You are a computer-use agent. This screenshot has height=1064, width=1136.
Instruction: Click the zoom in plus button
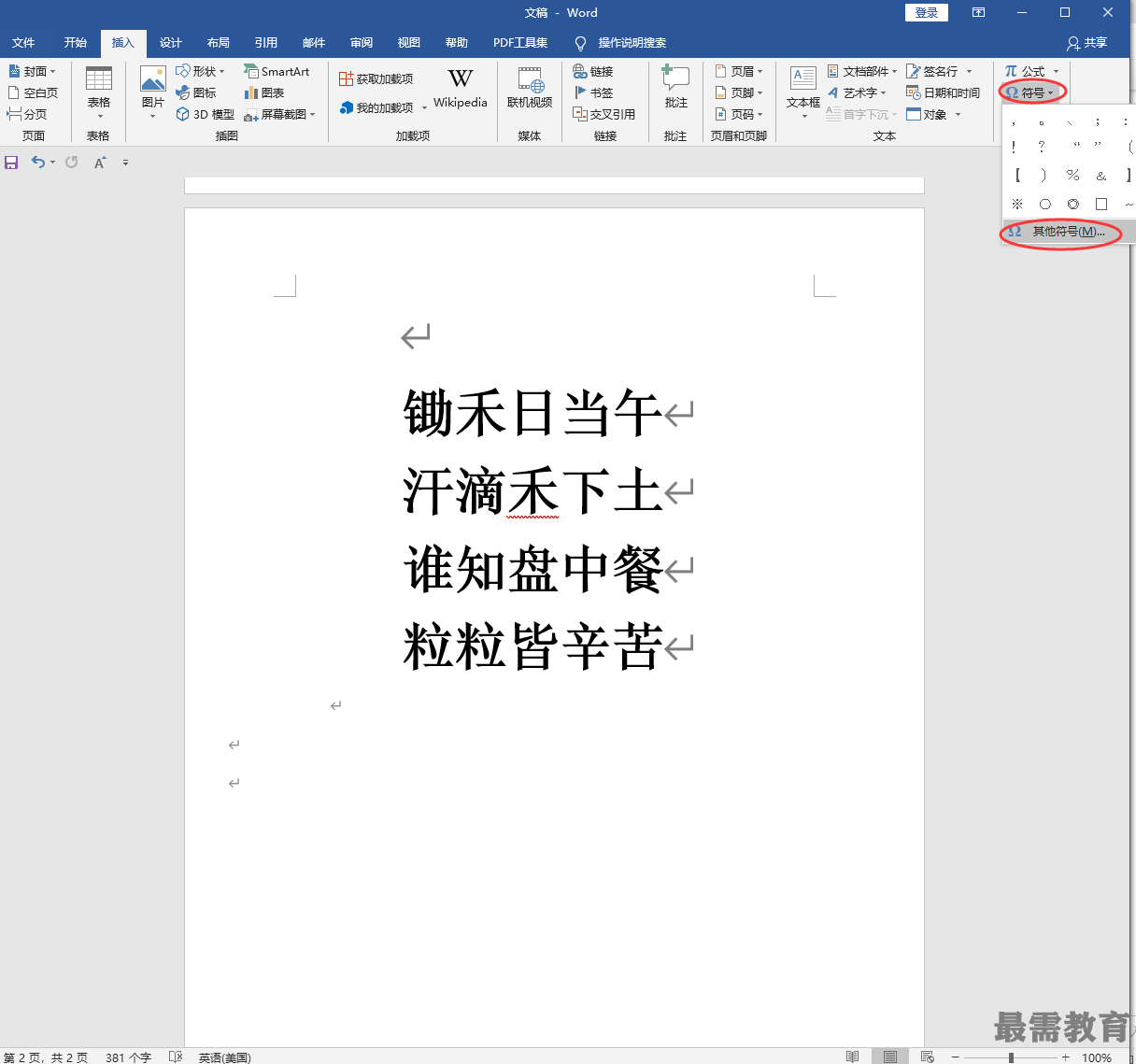pyautogui.click(x=1066, y=1057)
